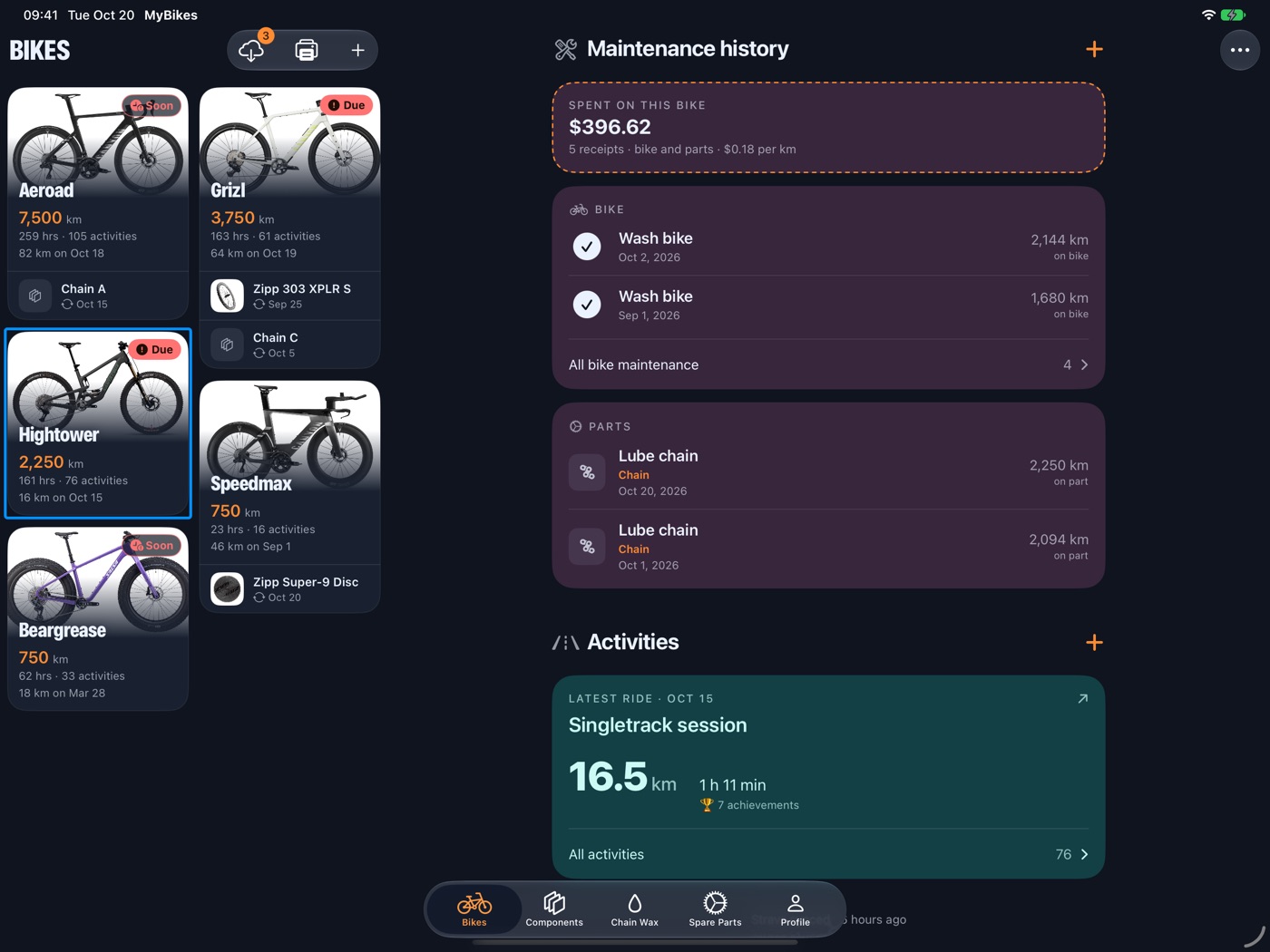The height and width of the screenshot is (952, 1270).
Task: Click Lube chain Oct 1 chain icon
Action: 587,547
